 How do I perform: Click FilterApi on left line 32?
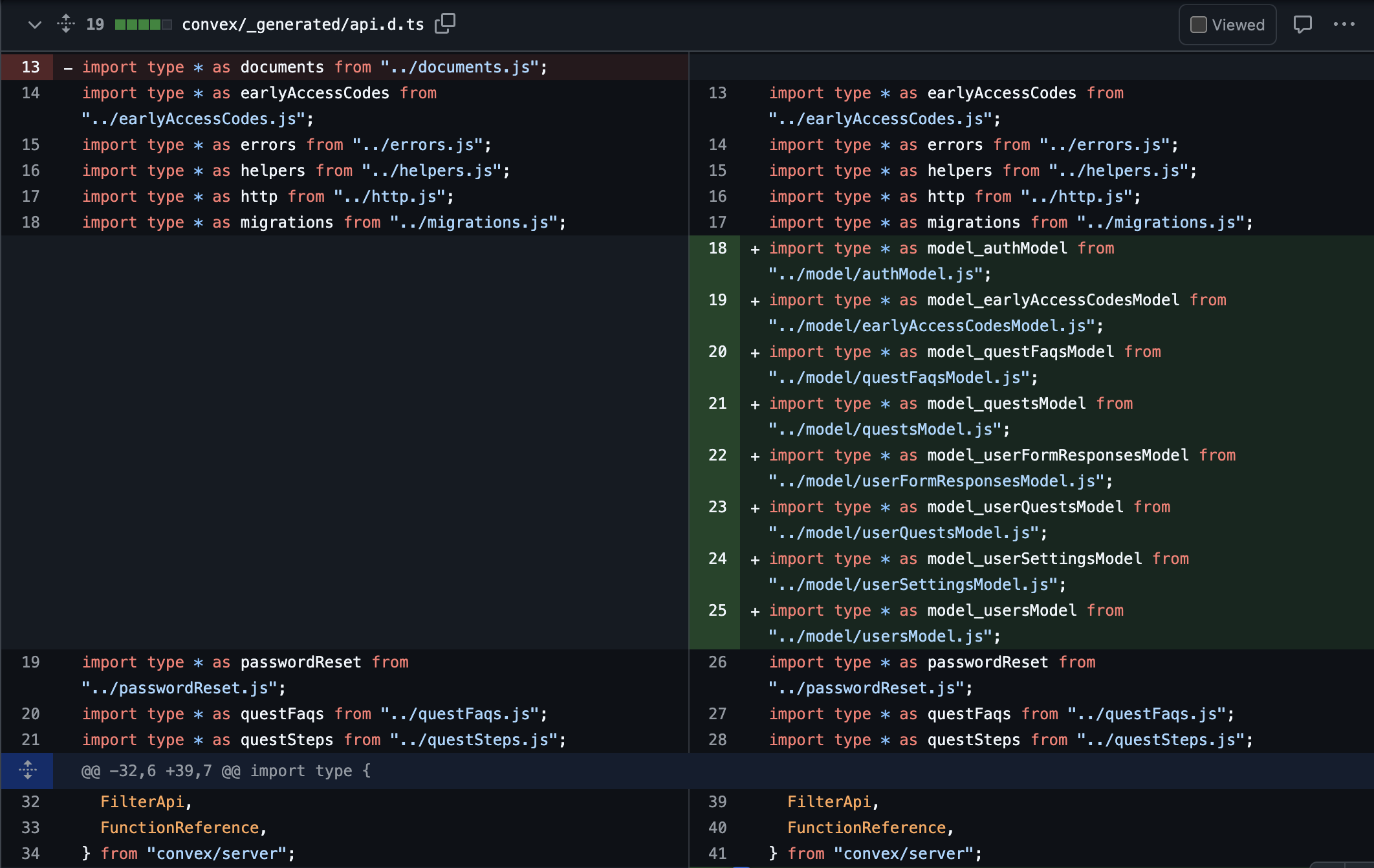click(x=142, y=802)
